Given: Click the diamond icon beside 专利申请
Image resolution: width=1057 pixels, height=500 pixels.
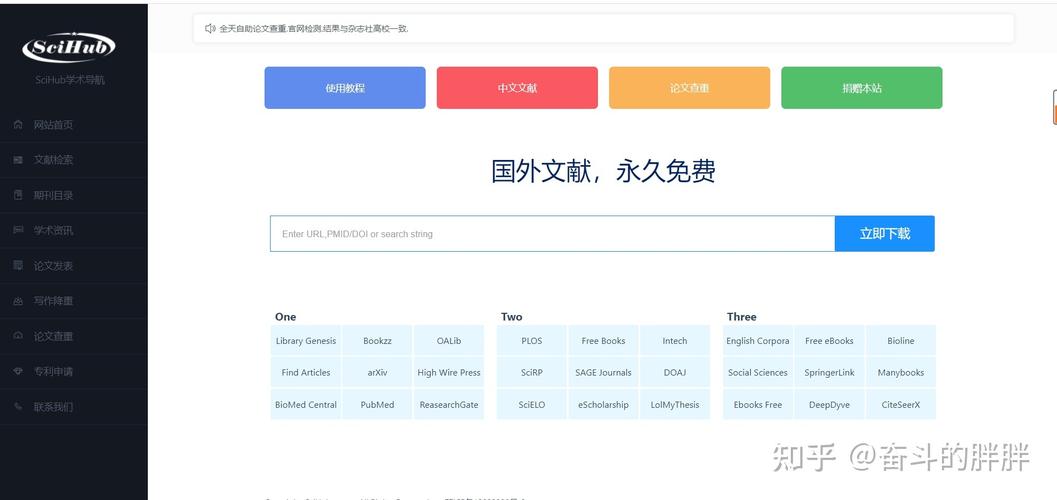Looking at the screenshot, I should tap(18, 371).
